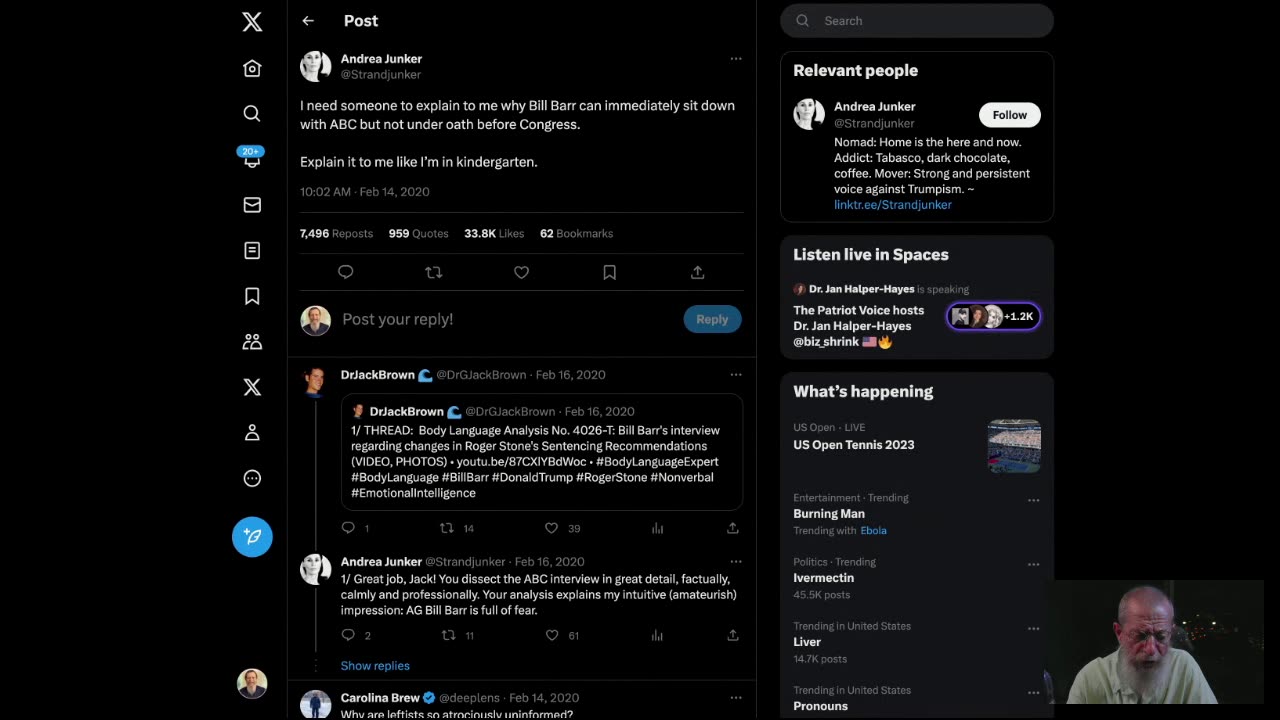The image size is (1280, 720).
Task: Open the Ivermectin trending topic
Action: [x=823, y=578]
